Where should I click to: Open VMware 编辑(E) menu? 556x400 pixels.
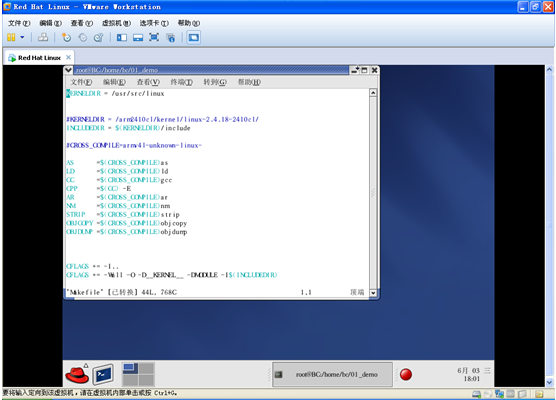[x=50, y=23]
